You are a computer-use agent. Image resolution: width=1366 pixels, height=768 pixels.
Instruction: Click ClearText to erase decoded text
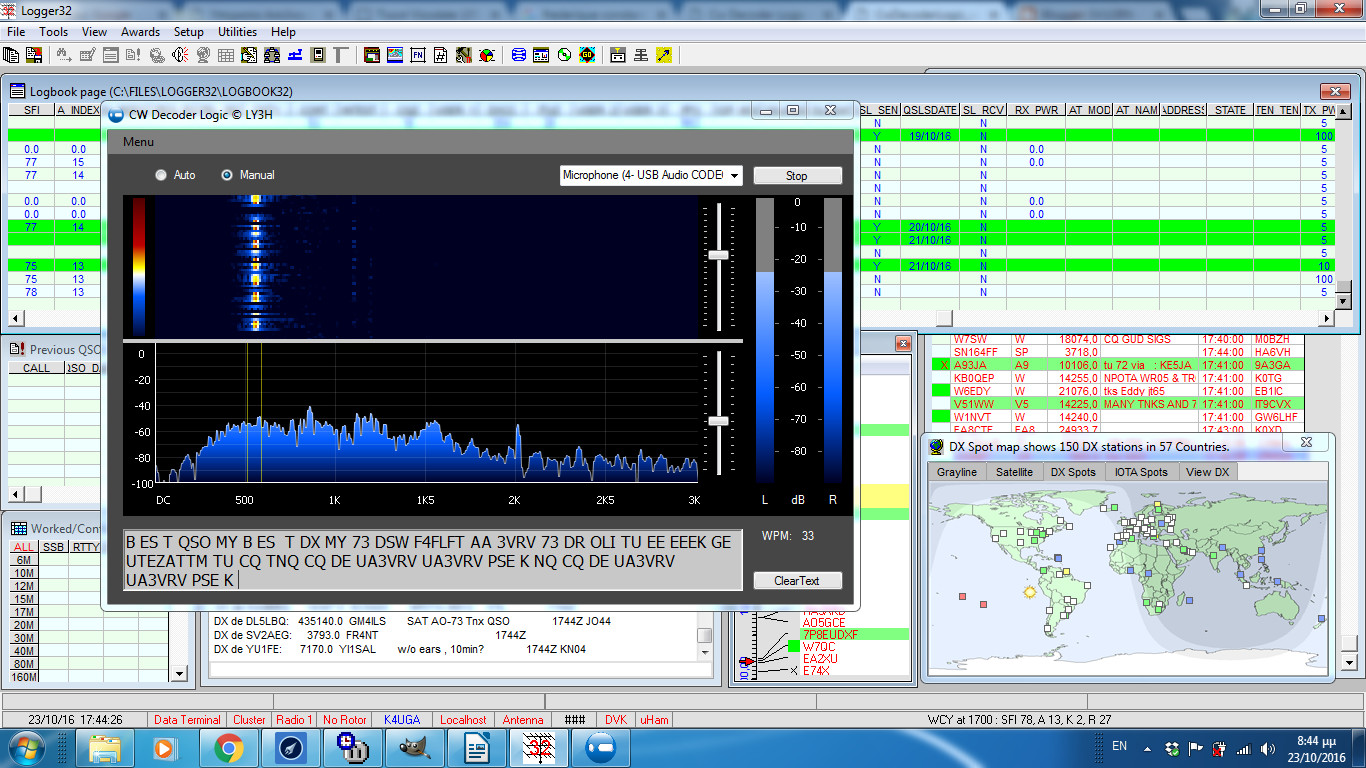coord(797,580)
